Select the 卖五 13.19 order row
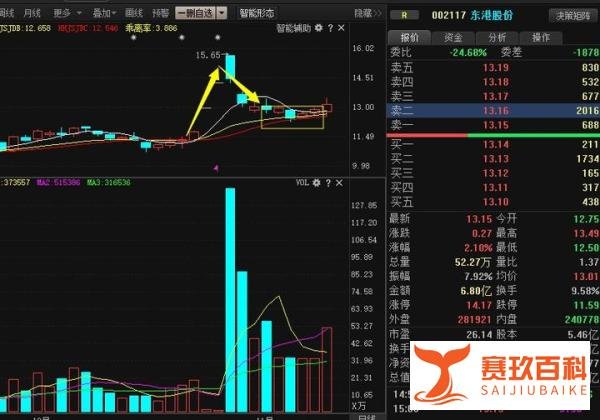This screenshot has width=600, height=420. coord(494,68)
